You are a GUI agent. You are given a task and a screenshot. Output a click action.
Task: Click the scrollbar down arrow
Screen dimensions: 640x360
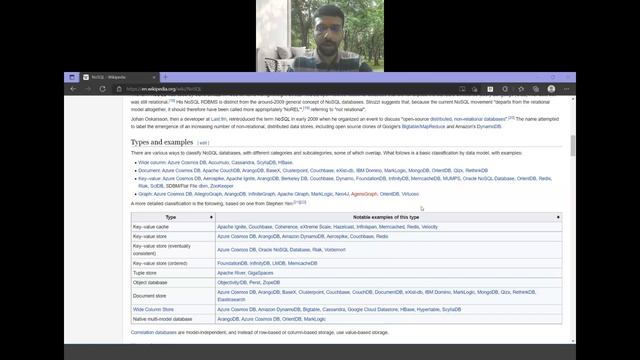[x=573, y=341]
